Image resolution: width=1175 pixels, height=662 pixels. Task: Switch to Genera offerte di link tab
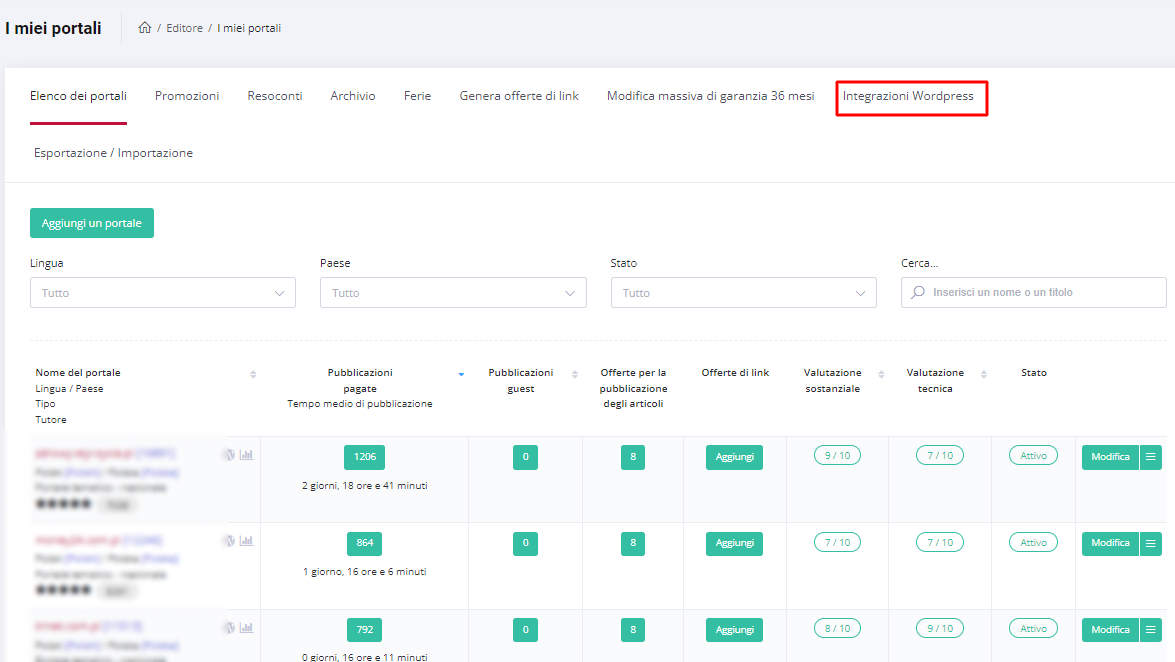pos(519,96)
